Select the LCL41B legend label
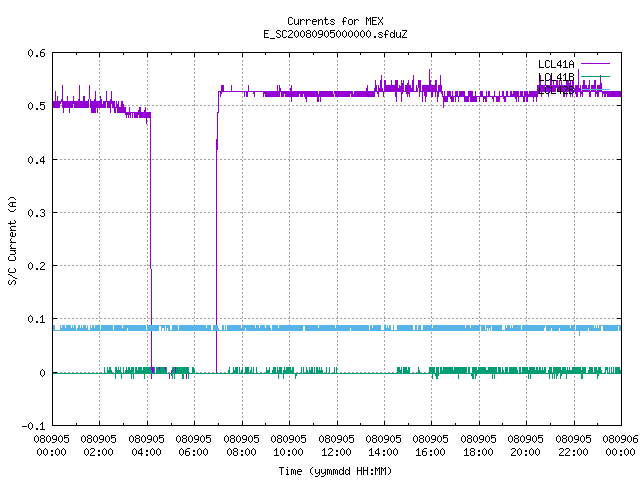640x480 pixels. (556, 77)
